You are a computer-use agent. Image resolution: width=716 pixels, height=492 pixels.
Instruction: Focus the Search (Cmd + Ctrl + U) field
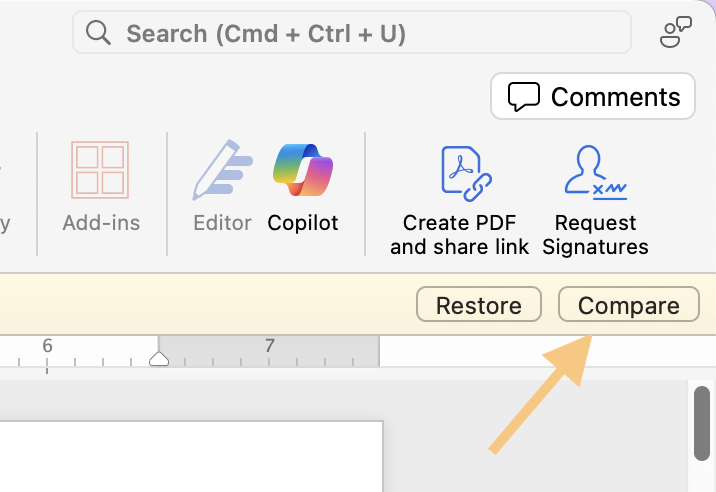(352, 32)
